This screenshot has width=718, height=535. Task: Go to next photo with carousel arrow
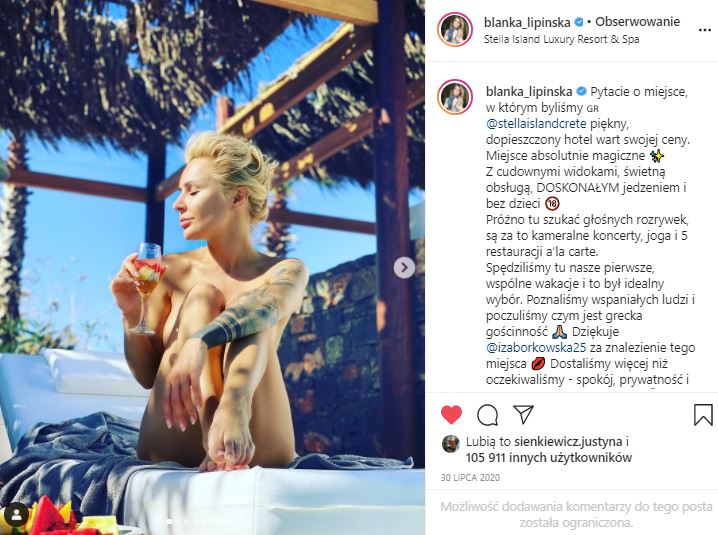point(404,268)
